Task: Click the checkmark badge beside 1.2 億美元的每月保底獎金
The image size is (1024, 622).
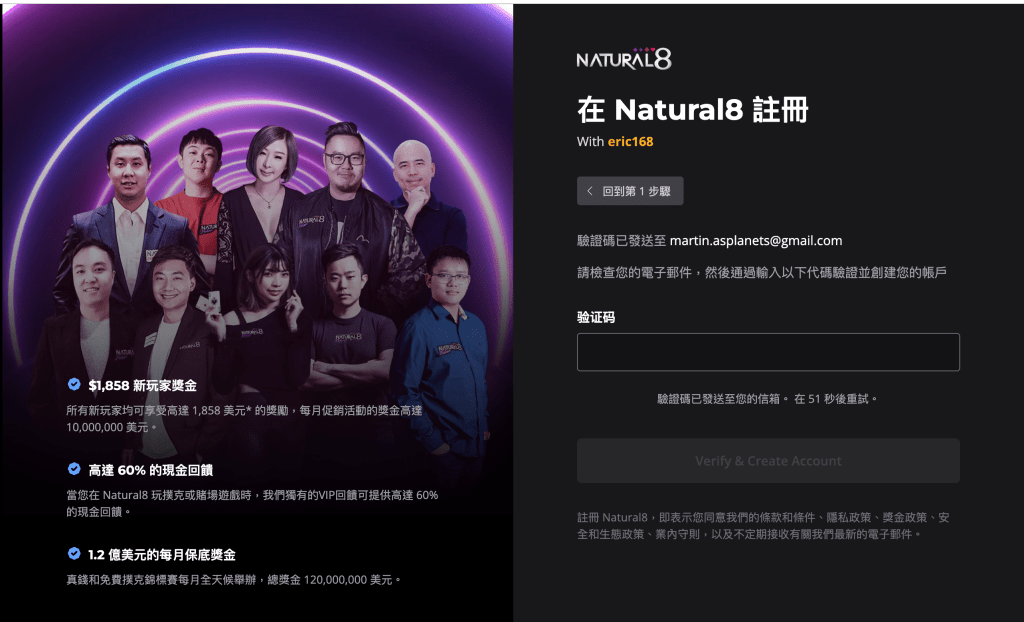Action: pyautogui.click(x=74, y=553)
